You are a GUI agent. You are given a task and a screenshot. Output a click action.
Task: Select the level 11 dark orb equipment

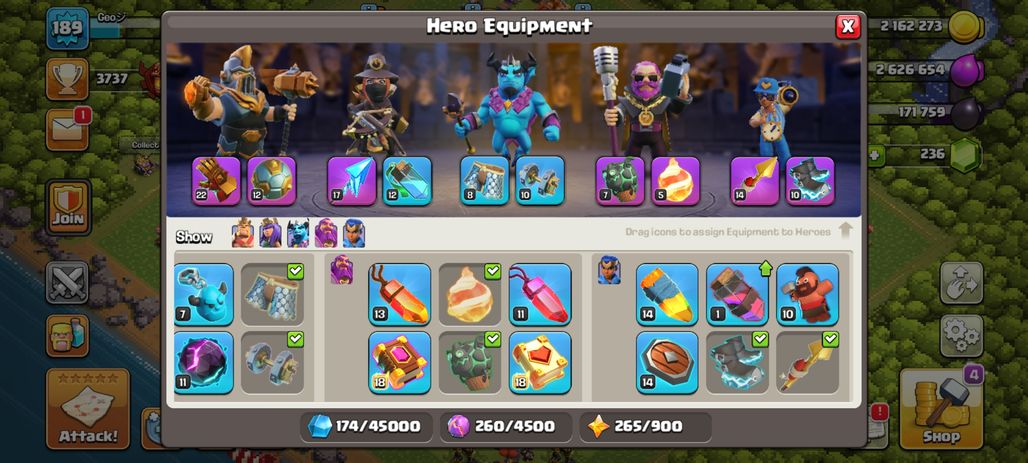[204, 362]
